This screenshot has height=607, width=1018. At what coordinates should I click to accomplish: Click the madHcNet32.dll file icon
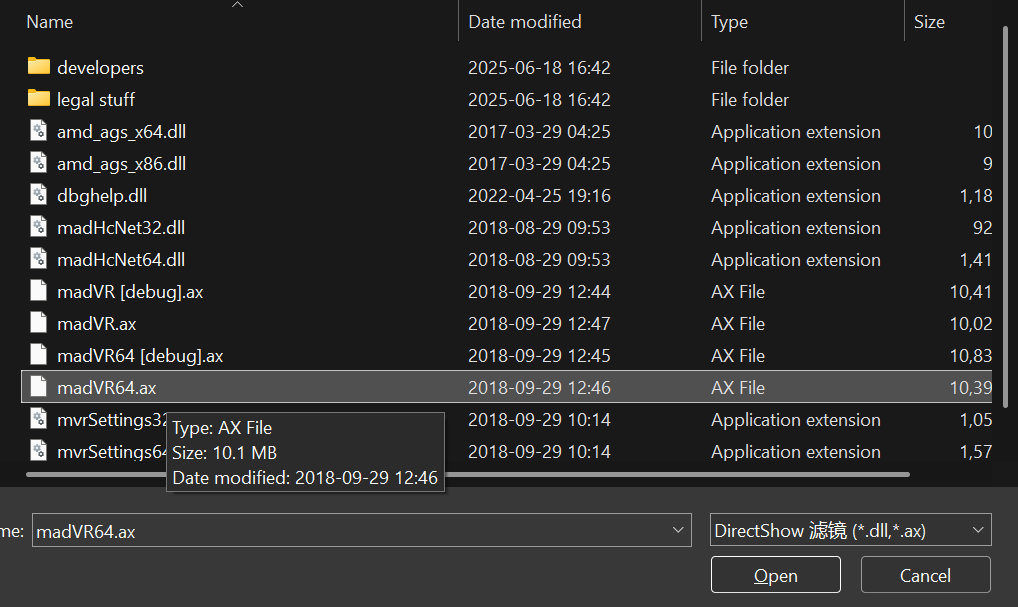point(39,227)
